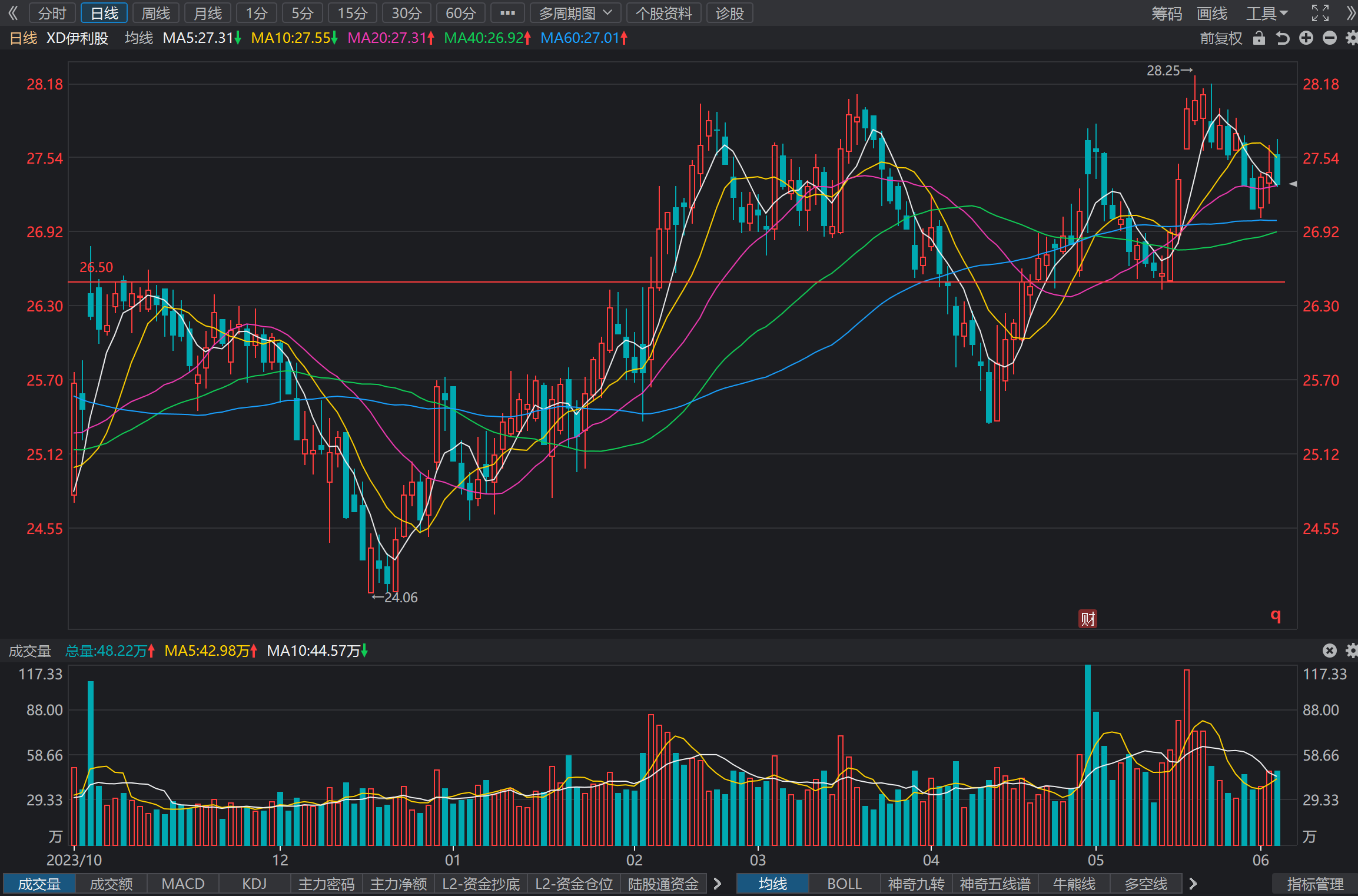Viewport: 1358px width, 896px height.
Task: Click MA40:26.92 green legend label
Action: [x=487, y=38]
